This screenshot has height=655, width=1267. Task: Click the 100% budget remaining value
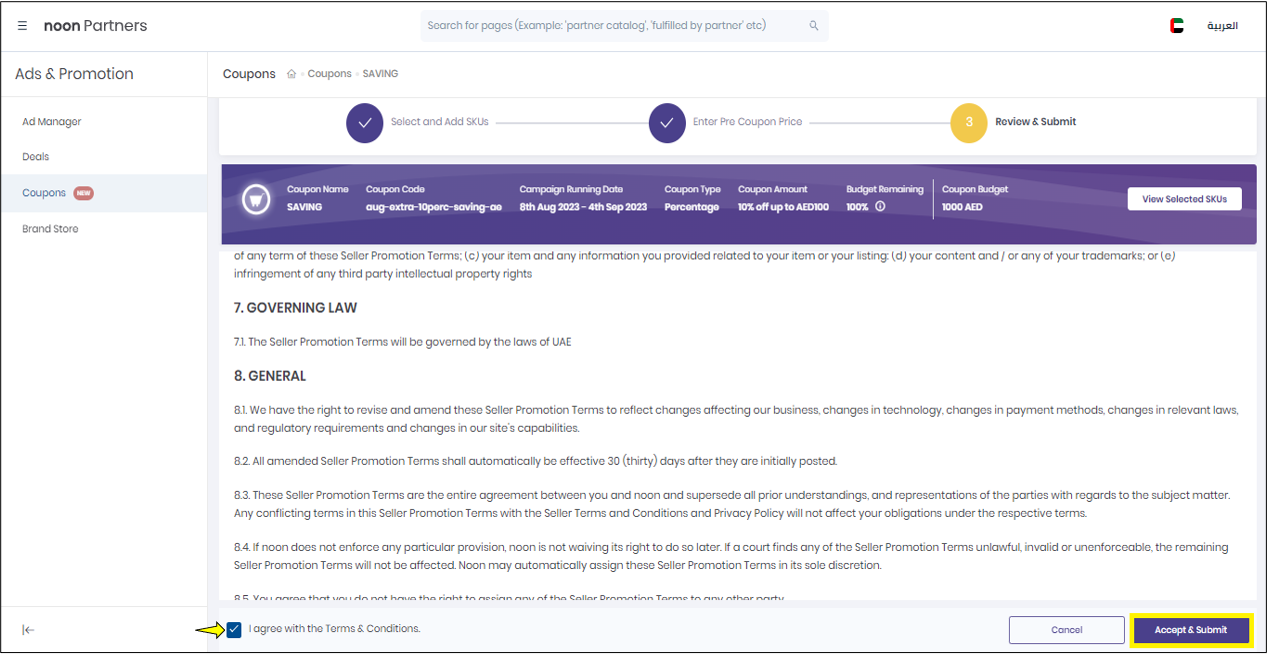tap(858, 207)
